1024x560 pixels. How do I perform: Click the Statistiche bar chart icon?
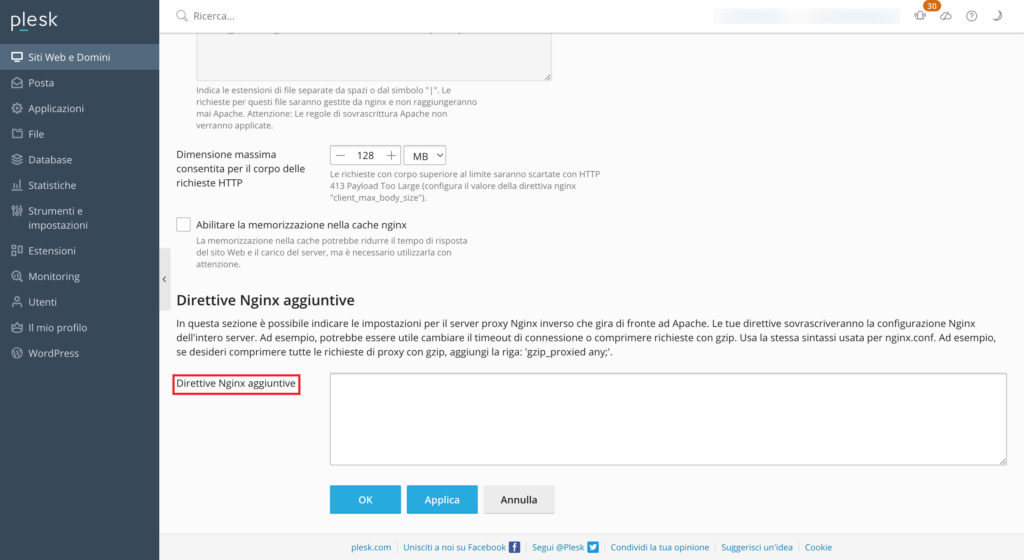[17, 185]
